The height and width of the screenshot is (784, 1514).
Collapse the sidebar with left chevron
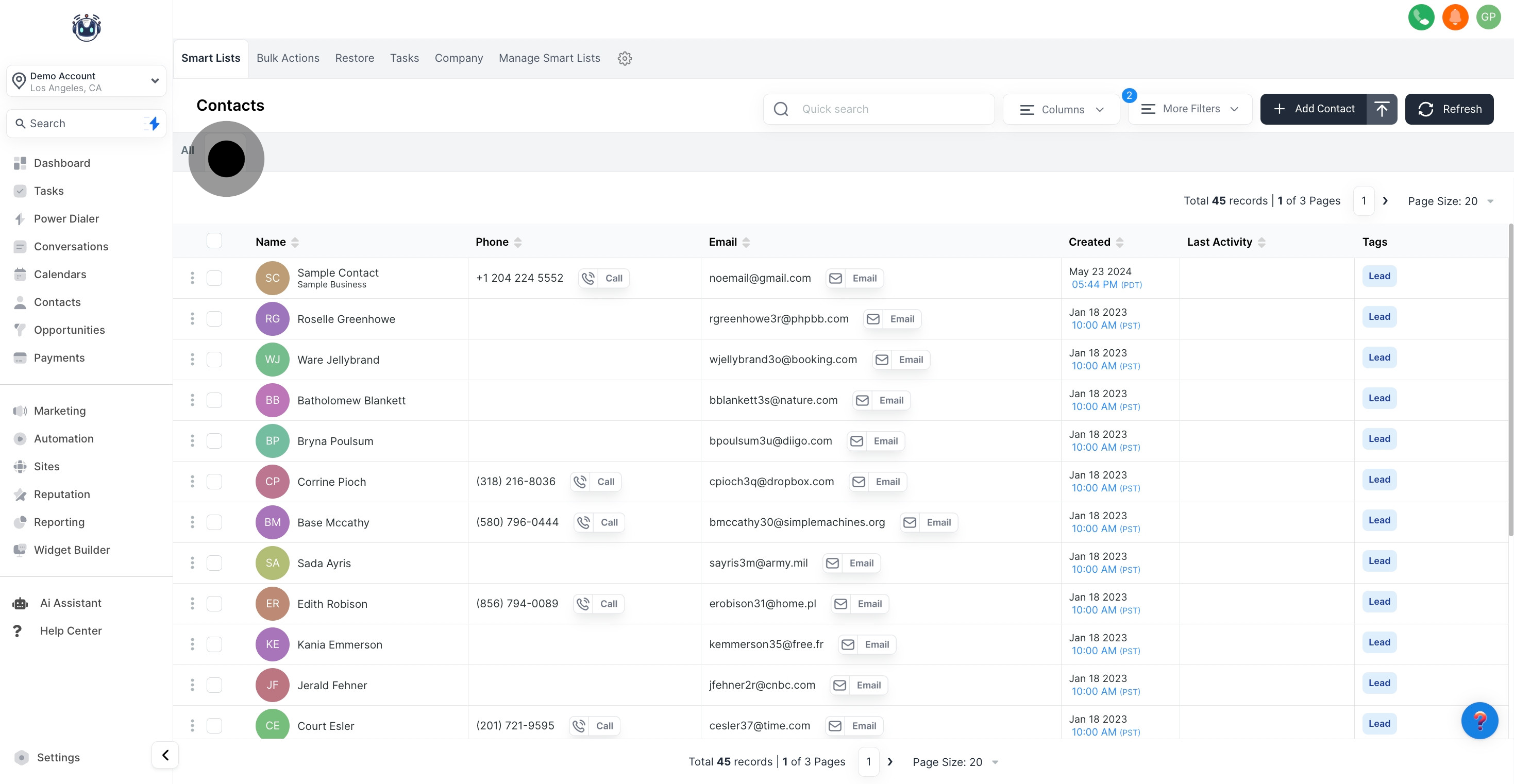[x=165, y=755]
